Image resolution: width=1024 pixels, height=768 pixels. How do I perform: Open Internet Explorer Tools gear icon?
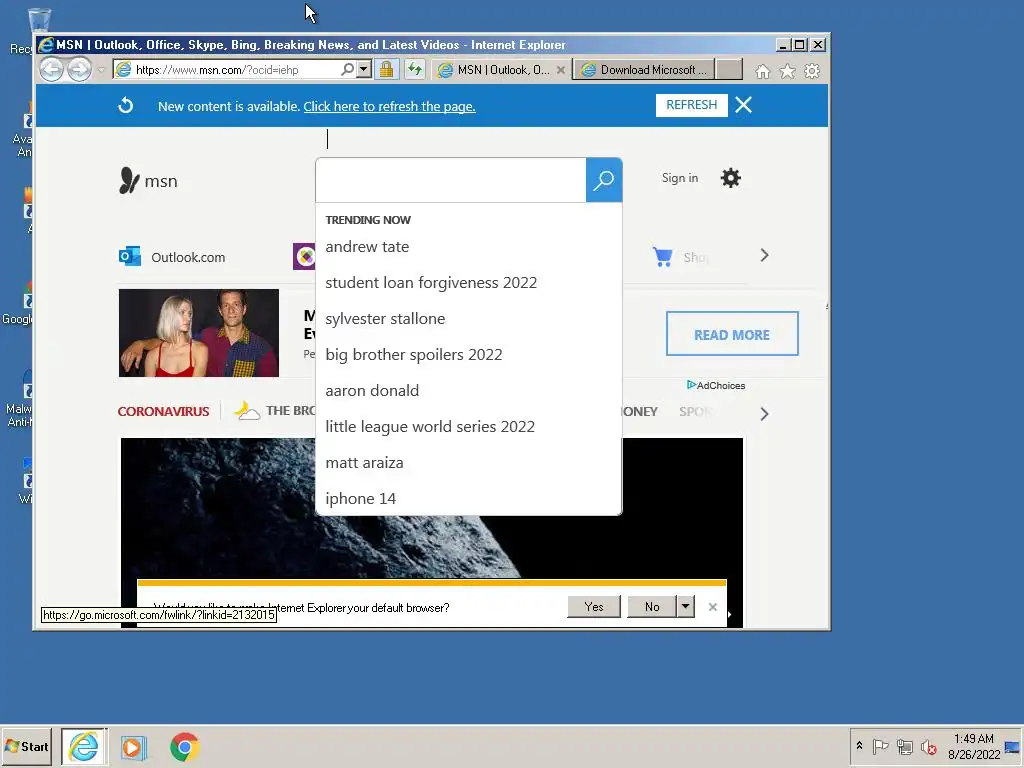812,71
